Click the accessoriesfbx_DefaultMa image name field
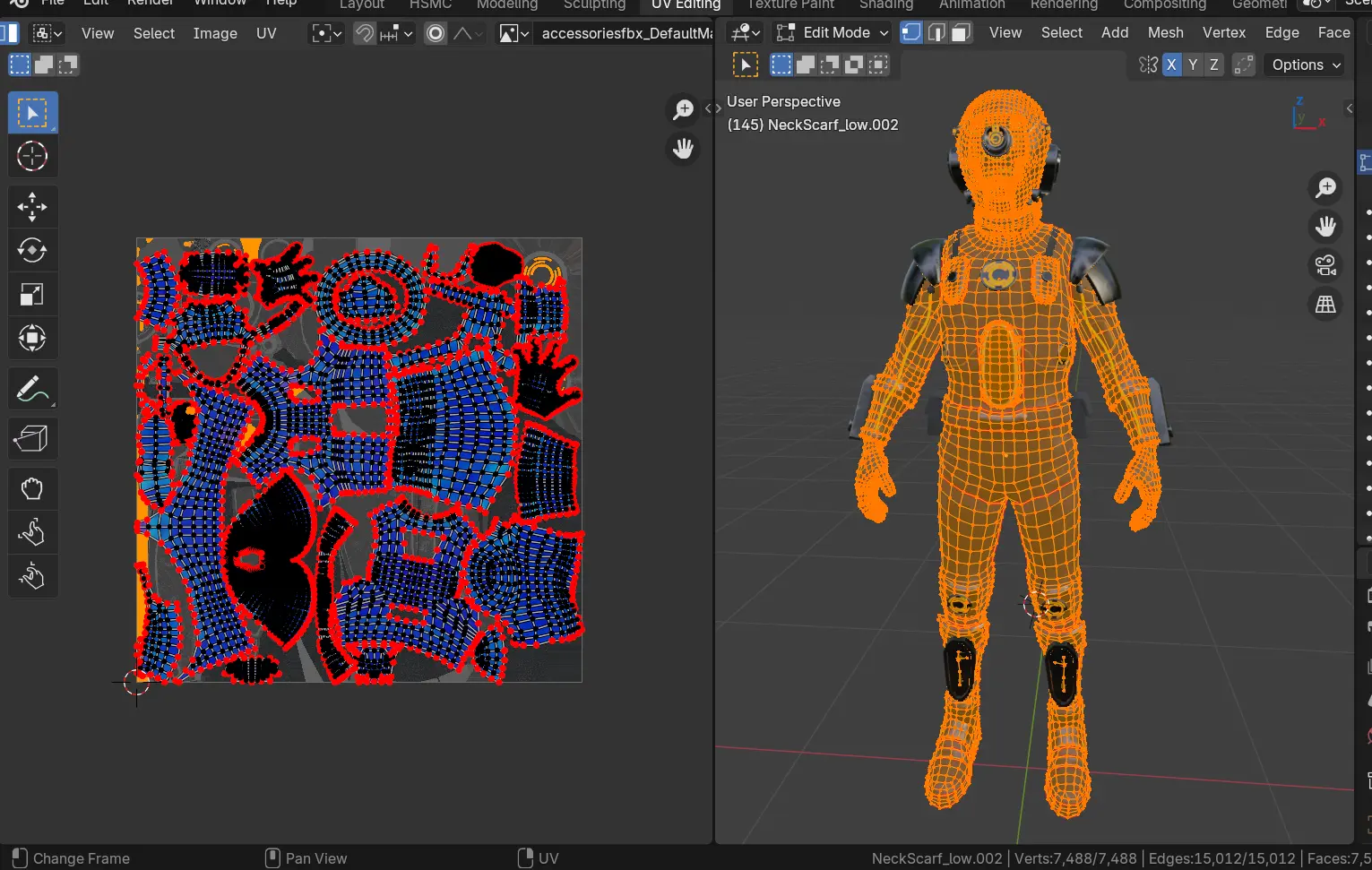Viewport: 1372px width, 870px height. click(x=626, y=33)
